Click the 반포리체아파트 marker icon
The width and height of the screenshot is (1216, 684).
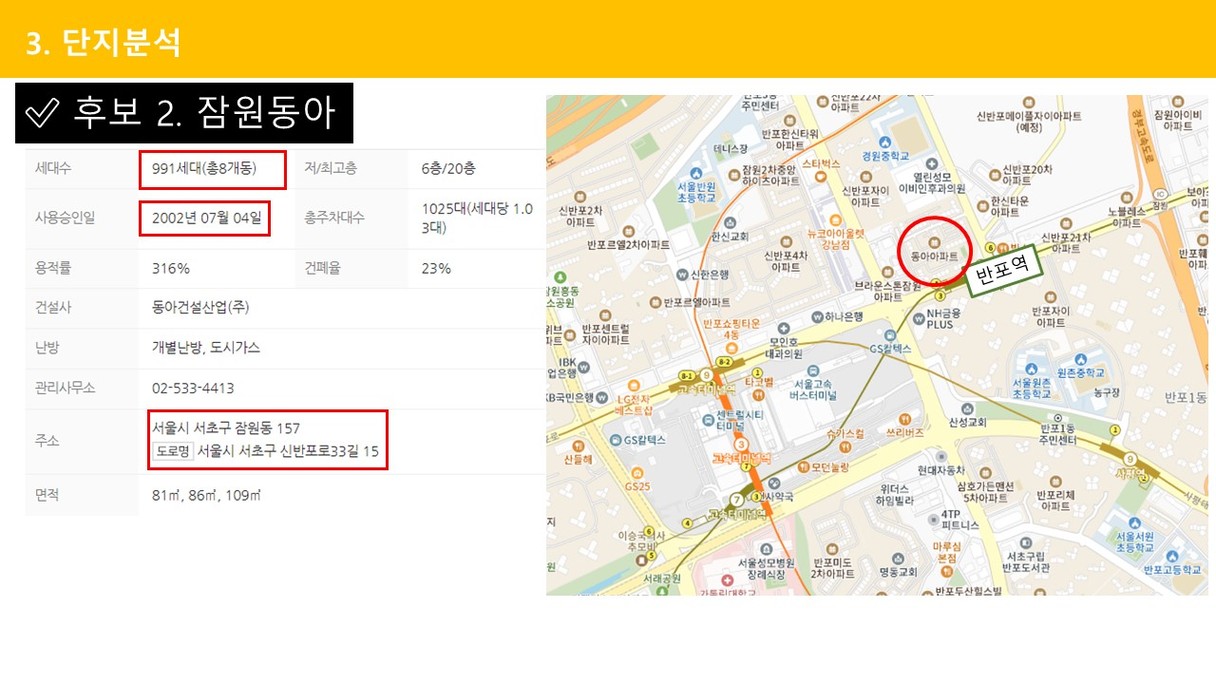pyautogui.click(x=1054, y=482)
